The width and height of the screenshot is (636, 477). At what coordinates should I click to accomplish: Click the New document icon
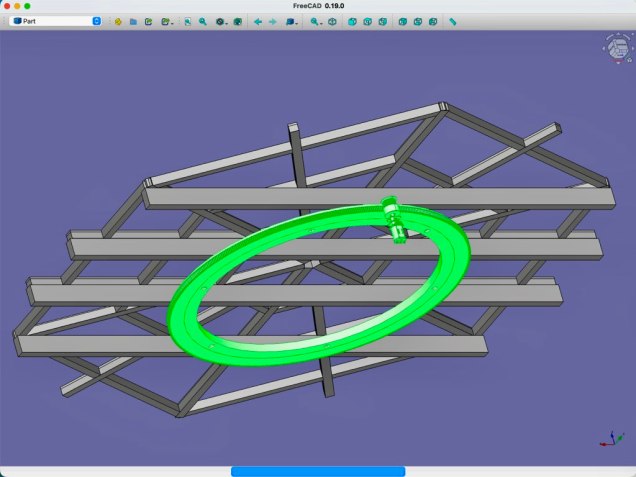click(118, 21)
